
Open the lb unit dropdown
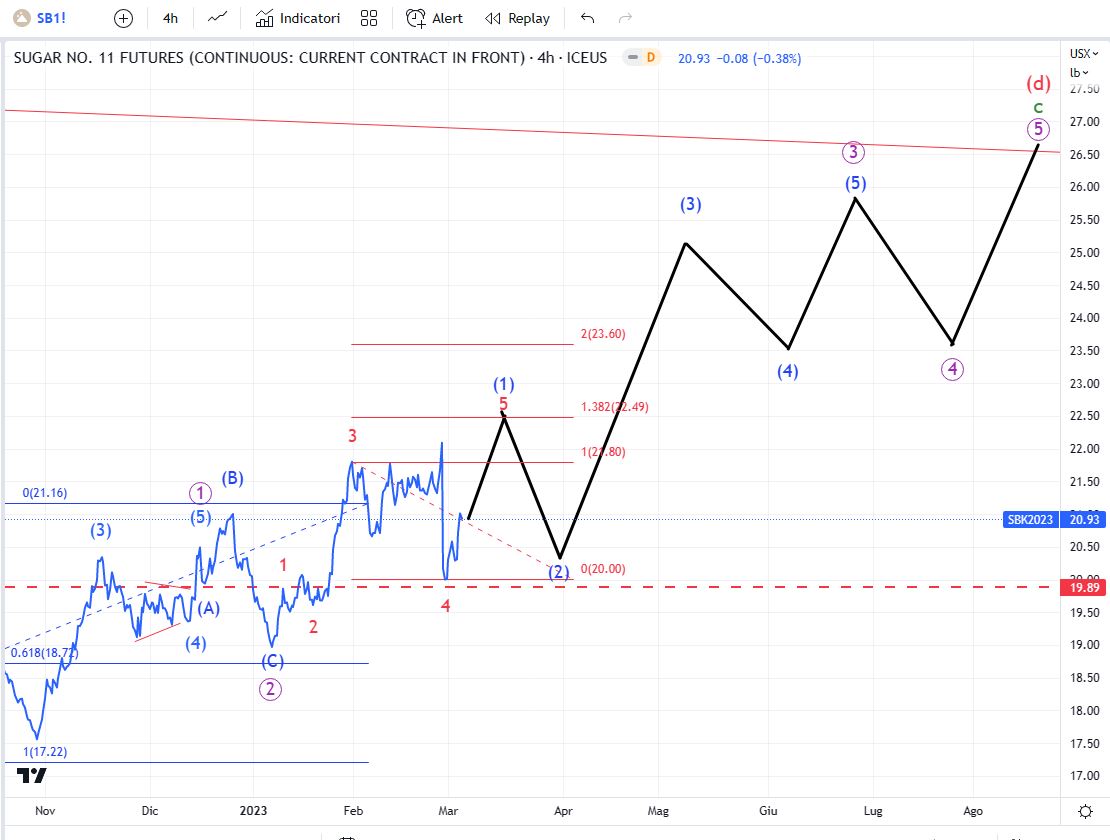[1079, 73]
